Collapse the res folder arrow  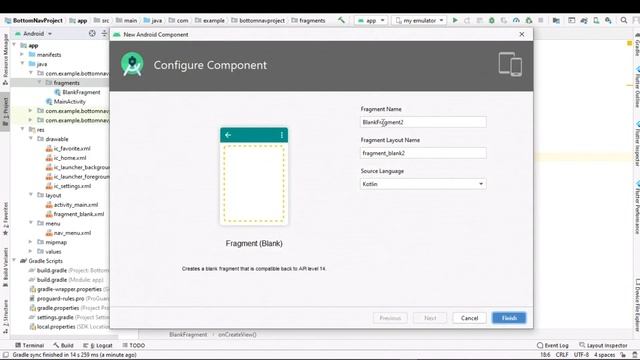click(x=22, y=129)
